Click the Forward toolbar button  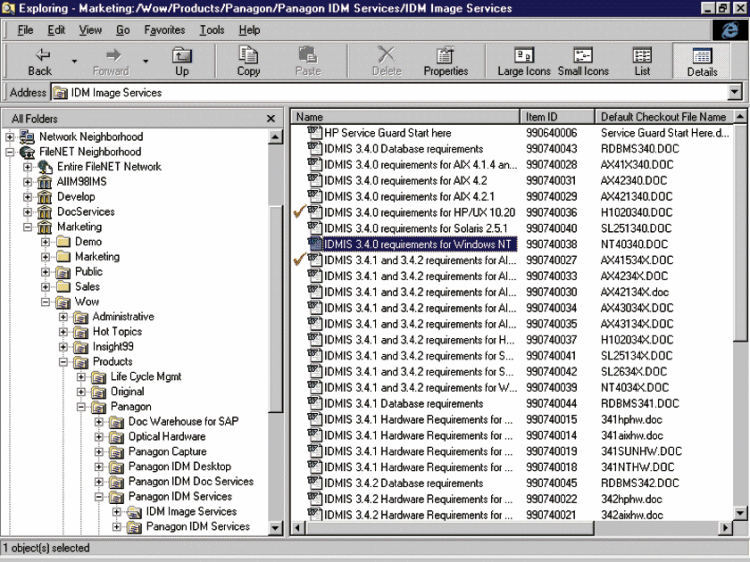pos(111,62)
